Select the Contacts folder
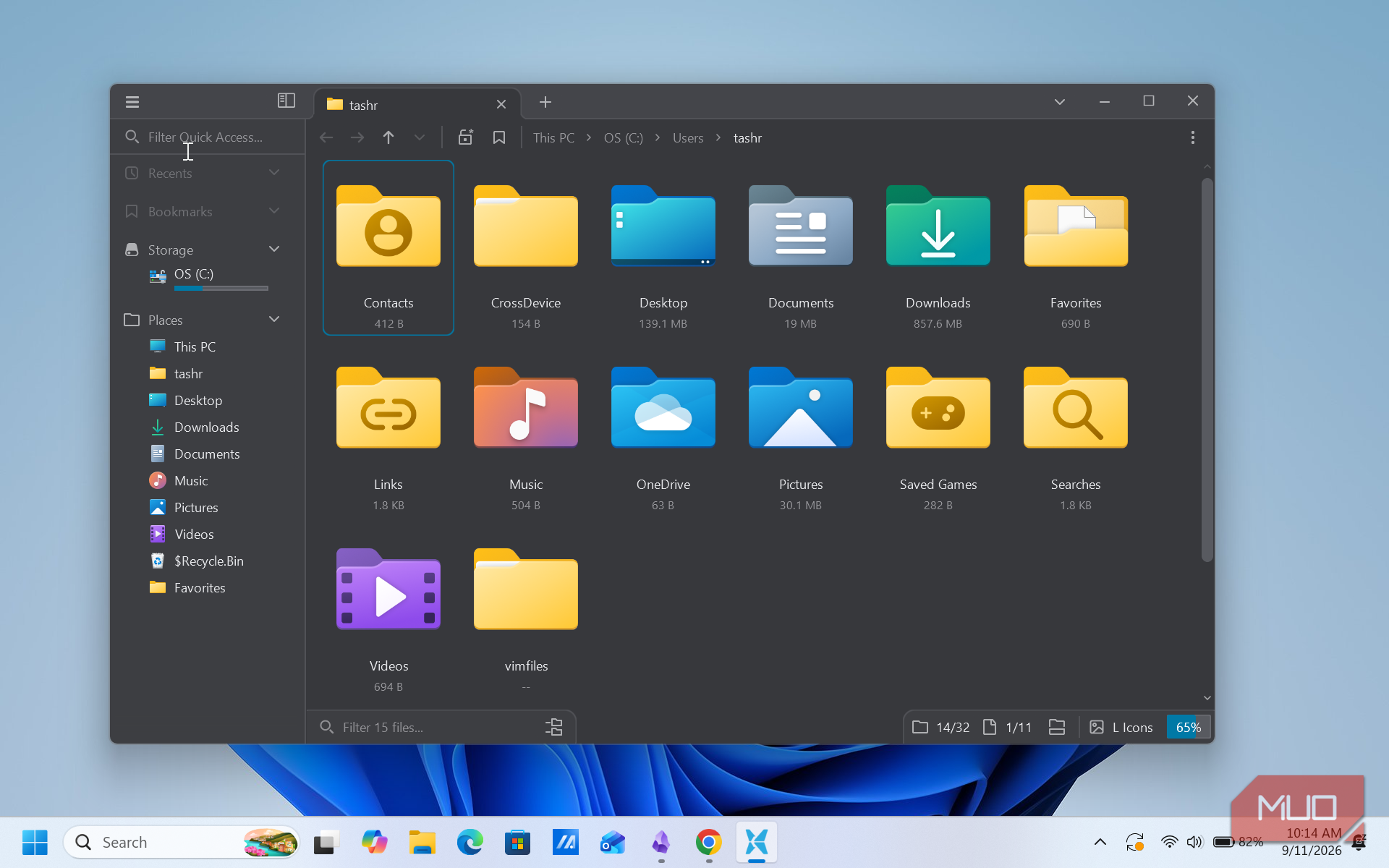 point(388,247)
